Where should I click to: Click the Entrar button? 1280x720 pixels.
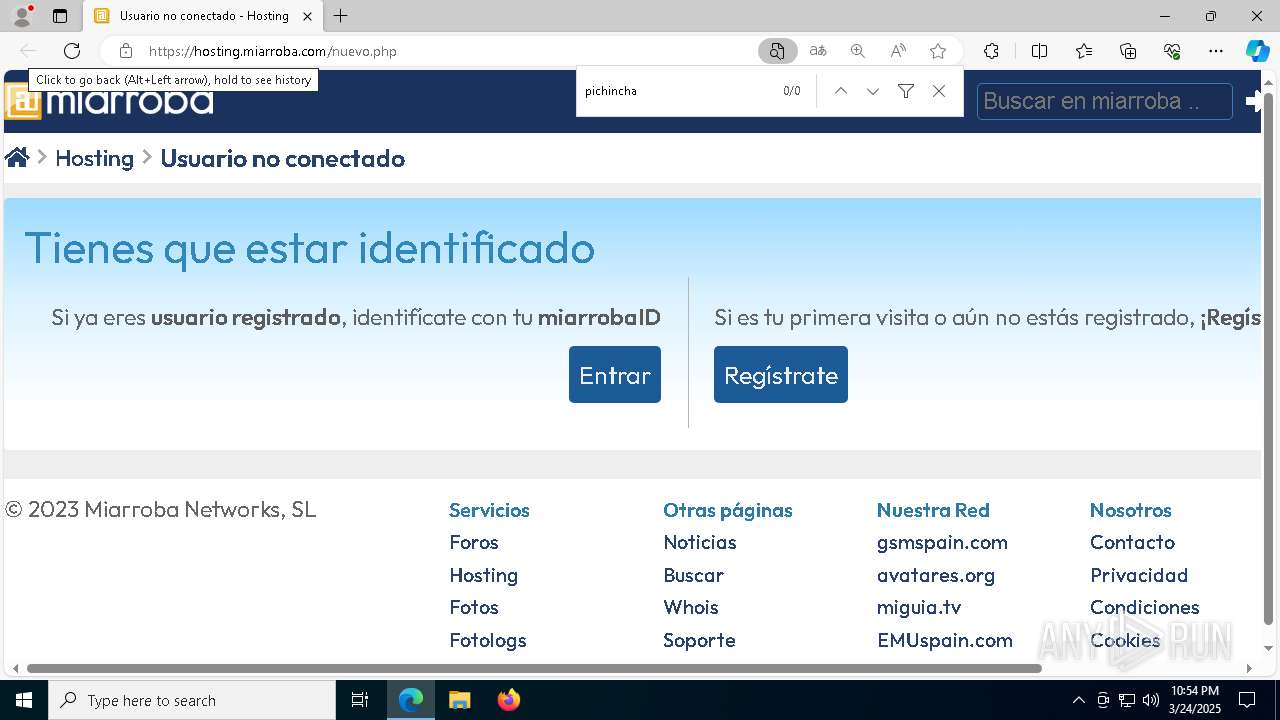(615, 375)
